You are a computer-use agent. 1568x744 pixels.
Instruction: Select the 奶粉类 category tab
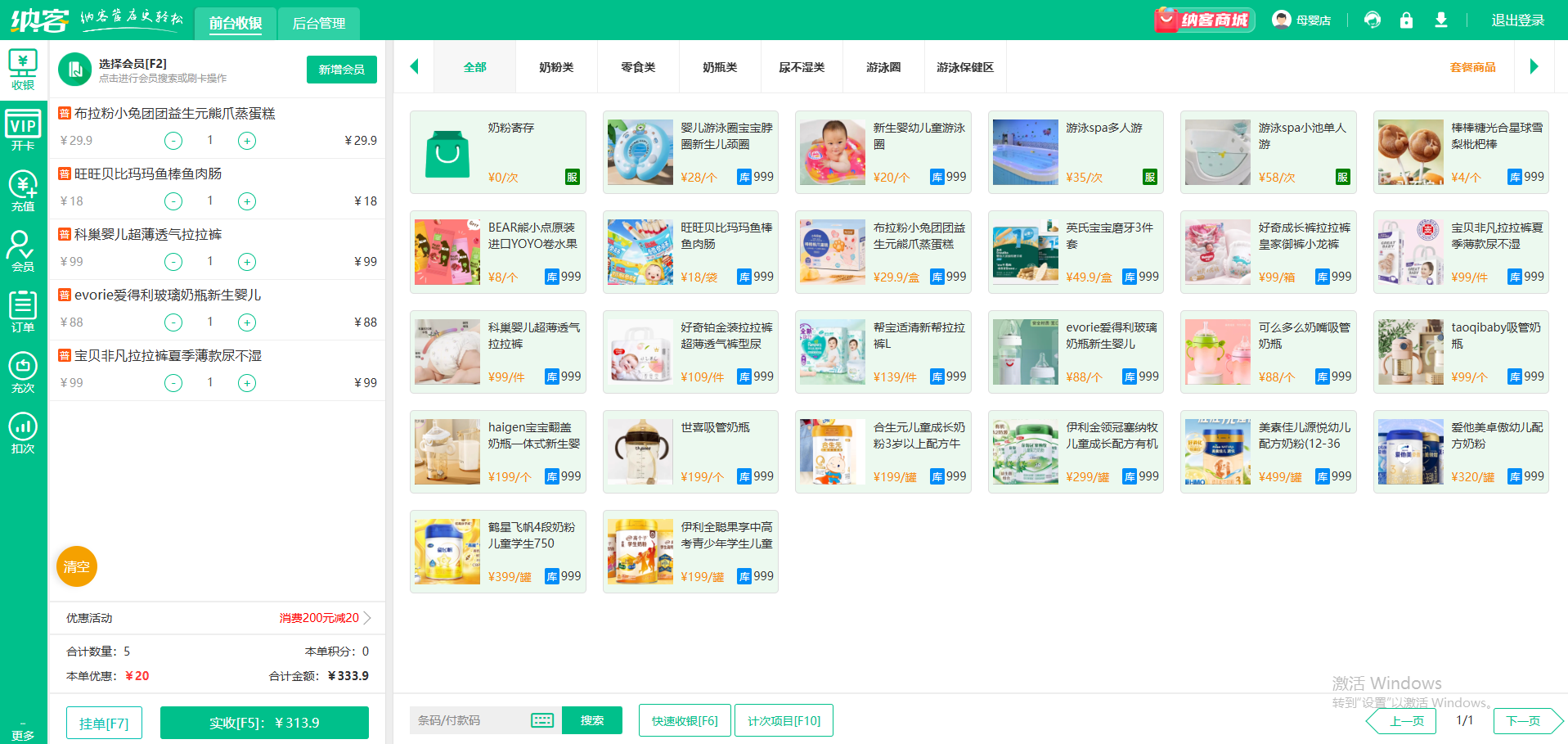point(556,67)
